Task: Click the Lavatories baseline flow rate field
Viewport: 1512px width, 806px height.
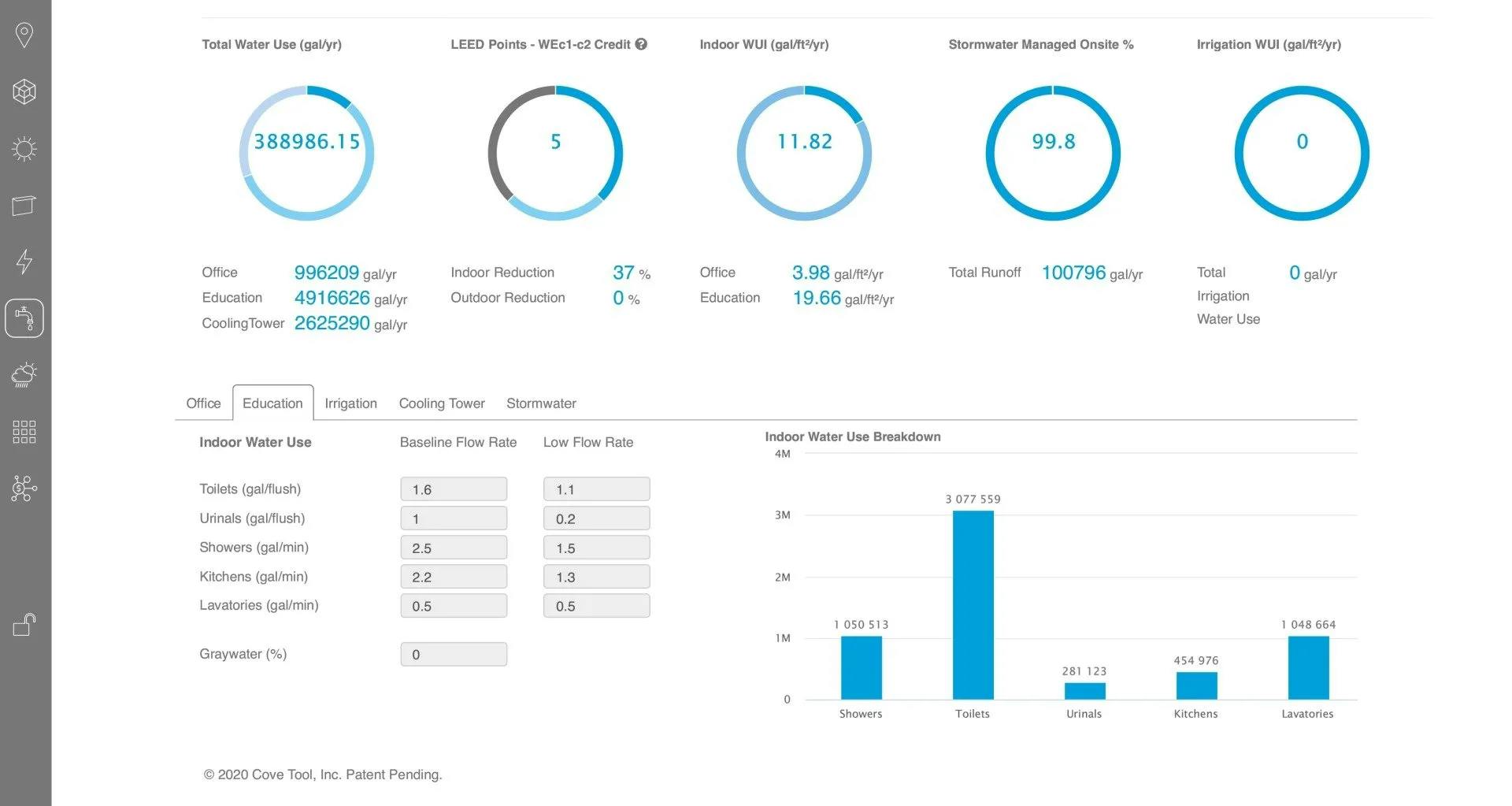Action: tap(454, 606)
